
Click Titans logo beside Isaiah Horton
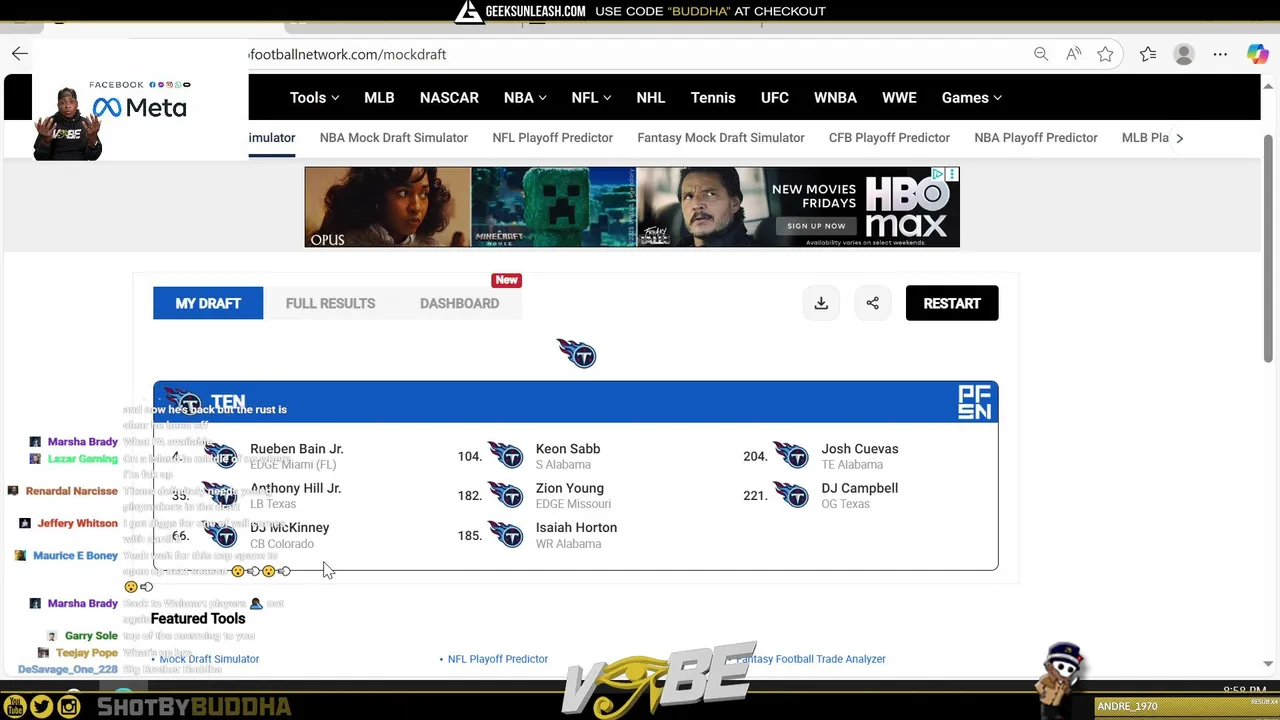pyautogui.click(x=506, y=535)
